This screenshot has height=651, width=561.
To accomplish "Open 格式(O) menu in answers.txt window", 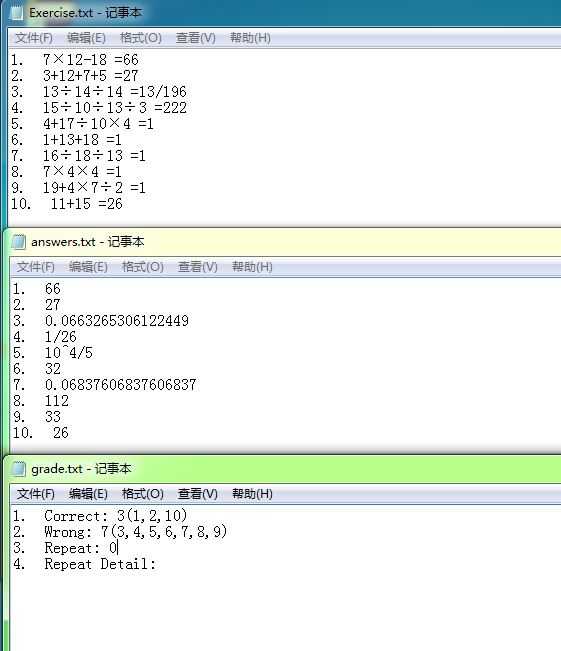I will (x=143, y=267).
